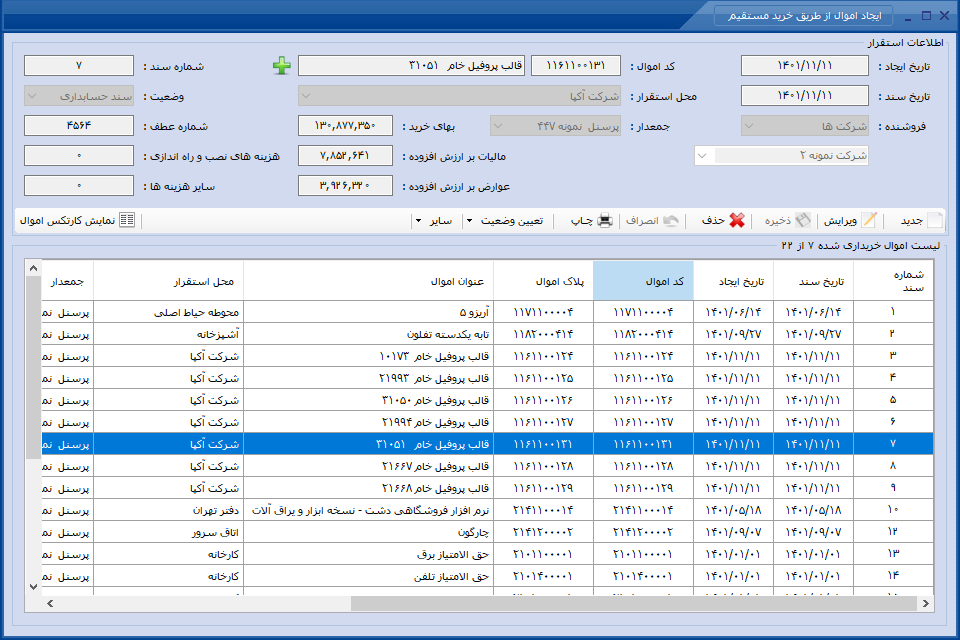Click the vertical scrollbar down arrow

pos(33,587)
